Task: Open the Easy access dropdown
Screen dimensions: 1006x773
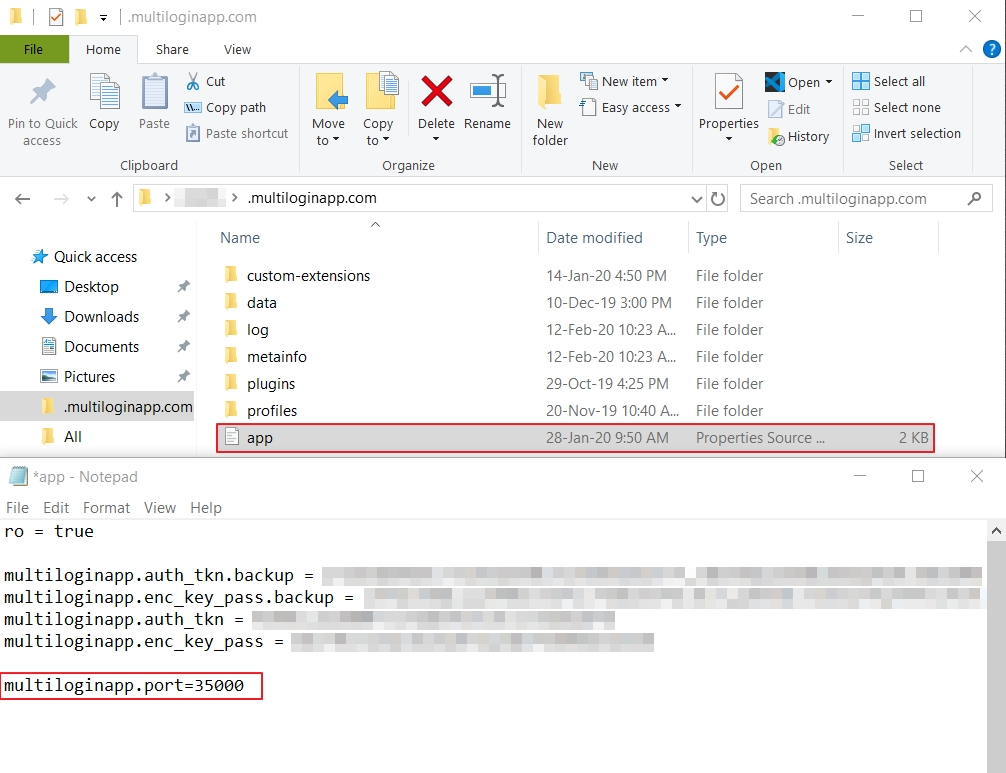Action: [x=630, y=107]
